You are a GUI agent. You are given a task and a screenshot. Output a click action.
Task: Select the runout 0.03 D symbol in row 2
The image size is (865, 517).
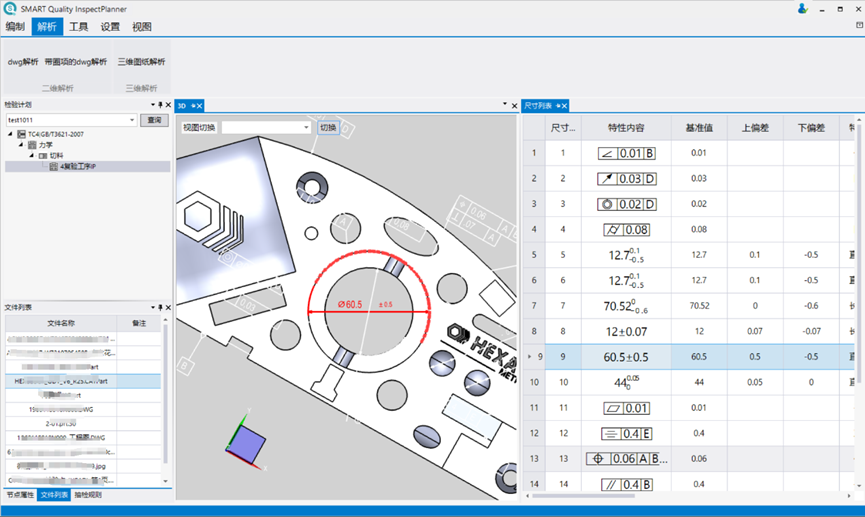(626, 179)
